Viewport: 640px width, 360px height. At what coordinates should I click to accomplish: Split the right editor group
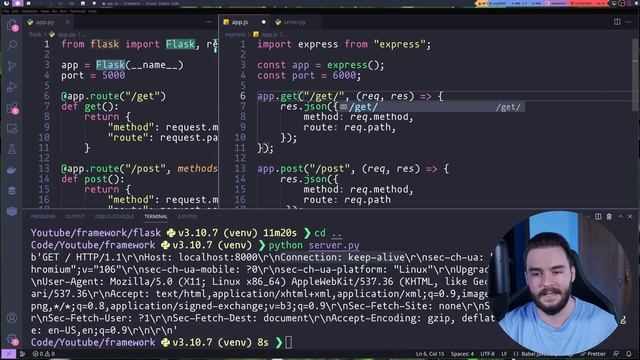tap(617, 22)
